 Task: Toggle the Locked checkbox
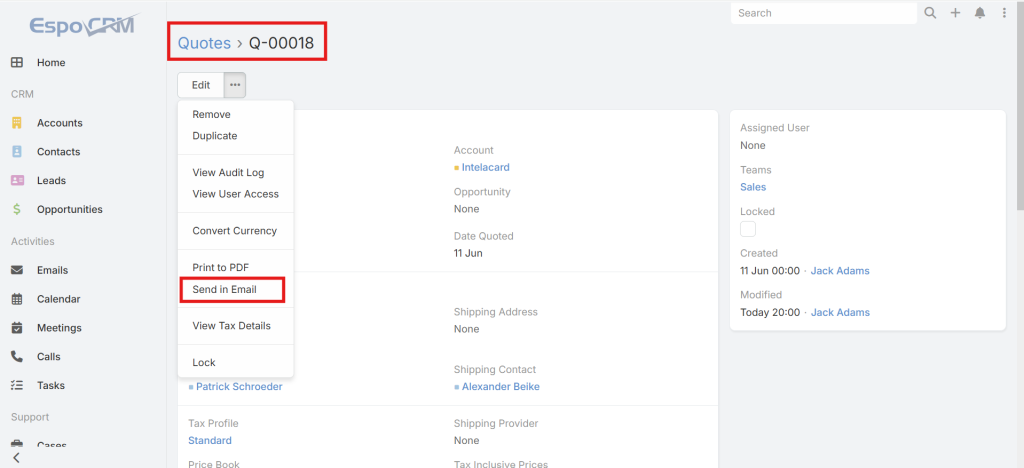748,229
